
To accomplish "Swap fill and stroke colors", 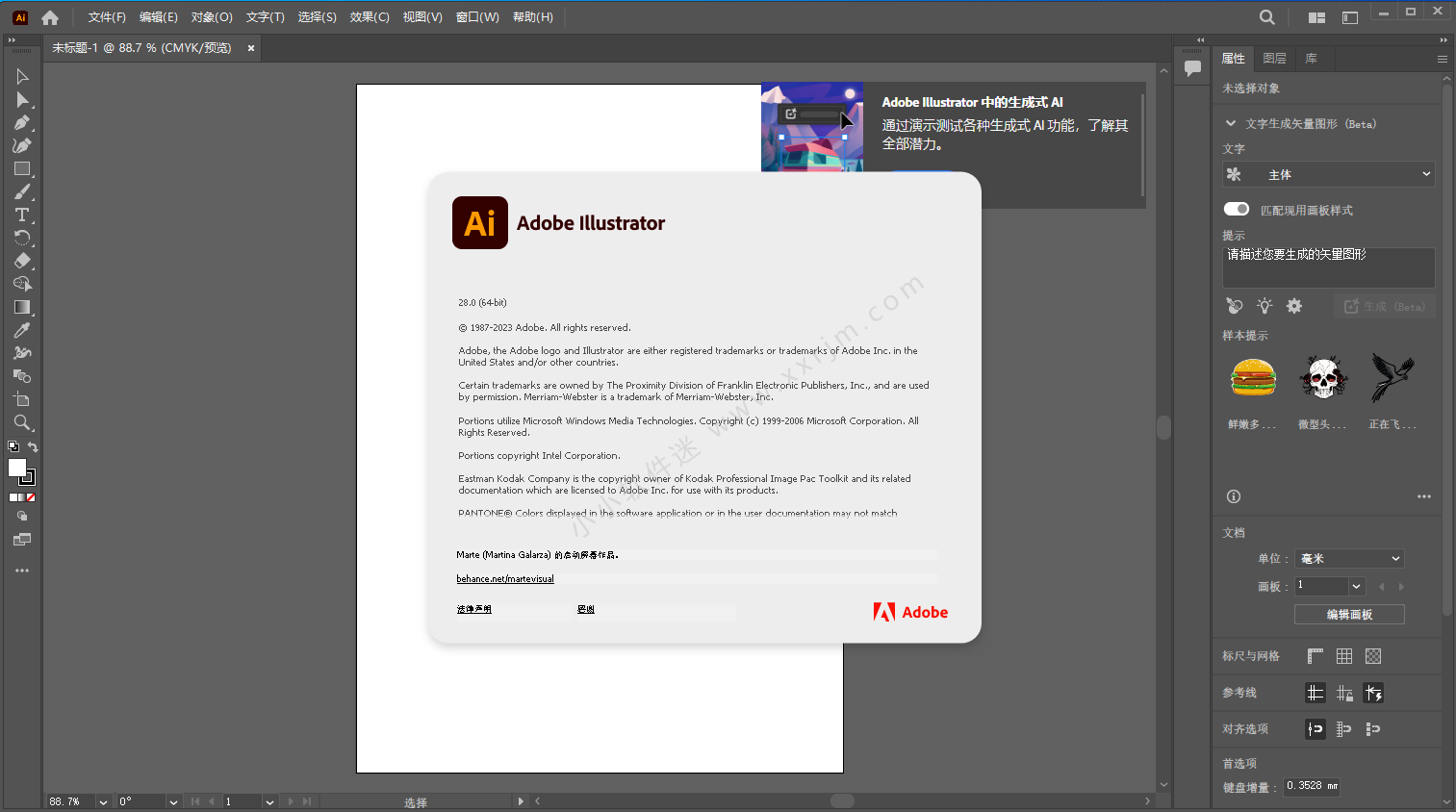I will click(x=33, y=447).
